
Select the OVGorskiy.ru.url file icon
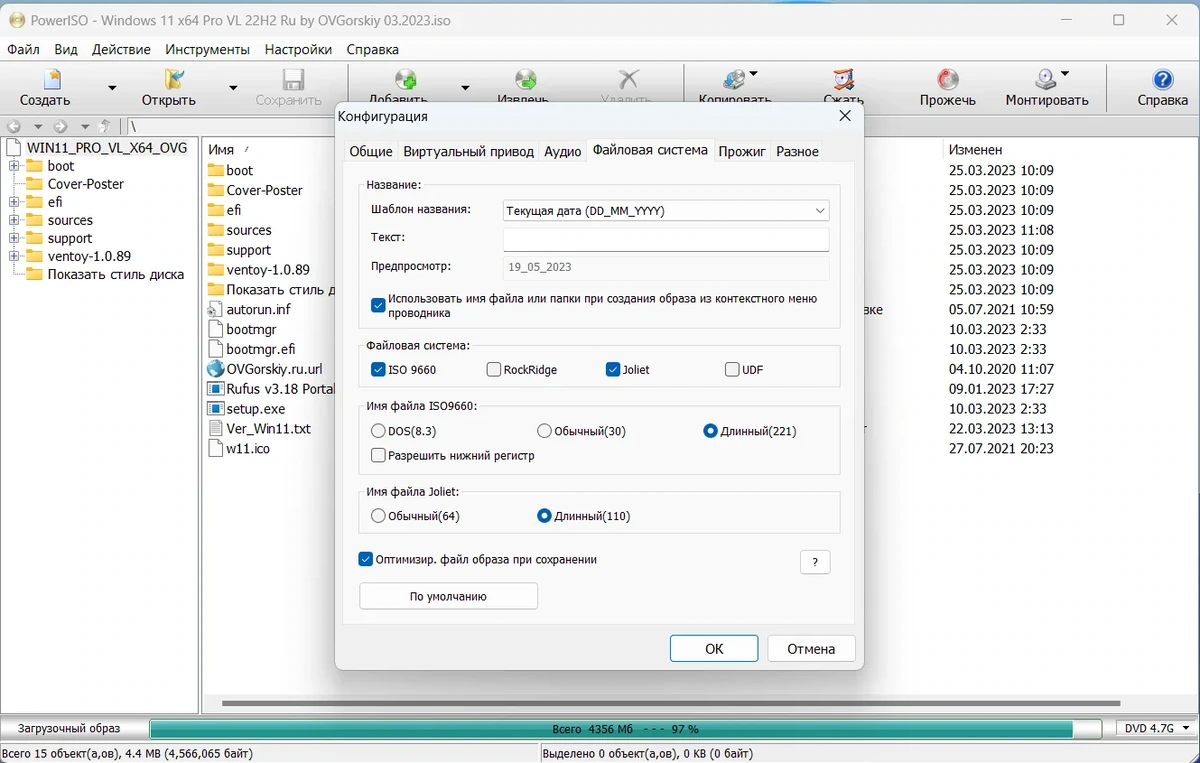215,369
